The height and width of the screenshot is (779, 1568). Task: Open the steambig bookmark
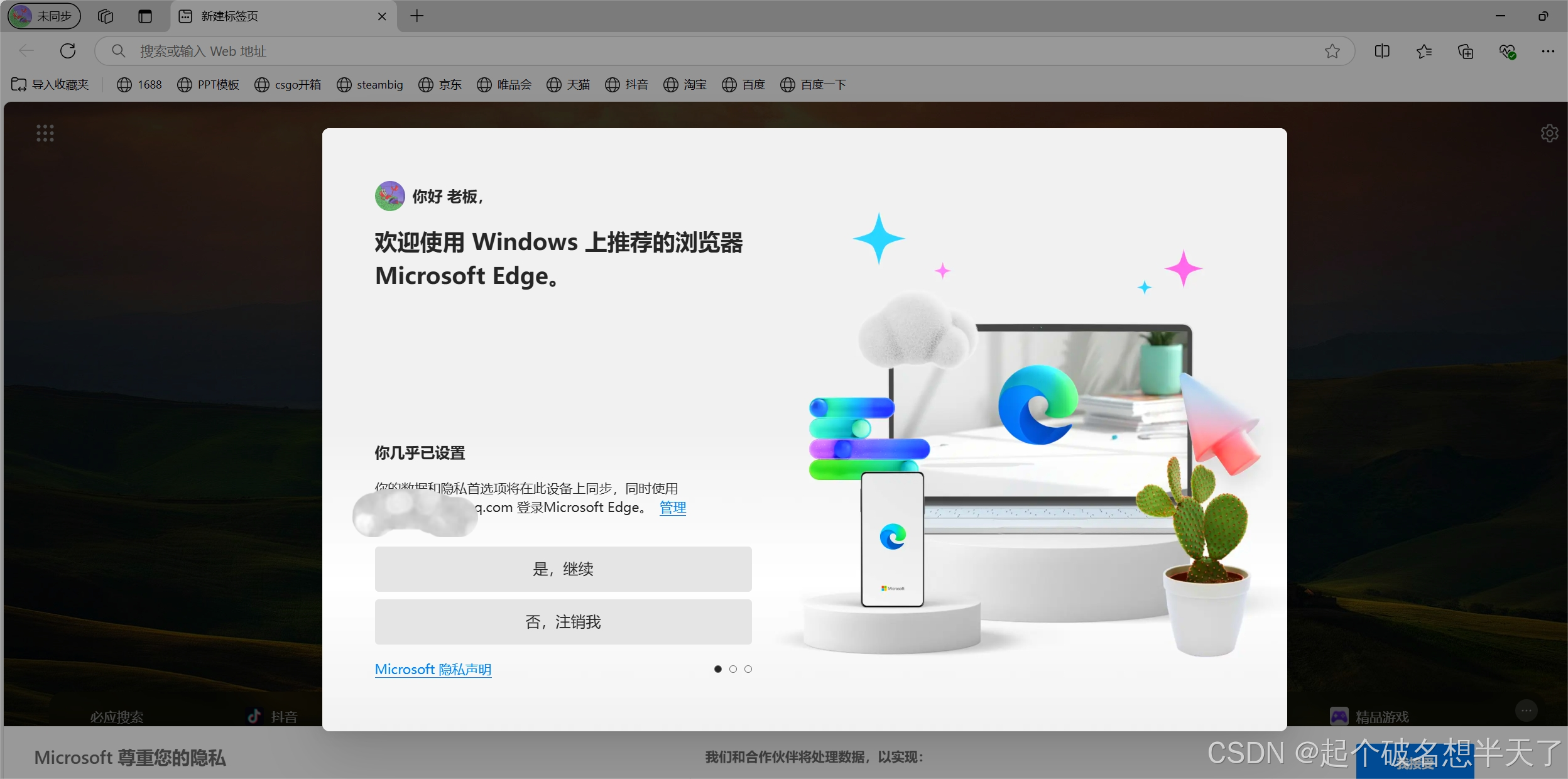370,84
